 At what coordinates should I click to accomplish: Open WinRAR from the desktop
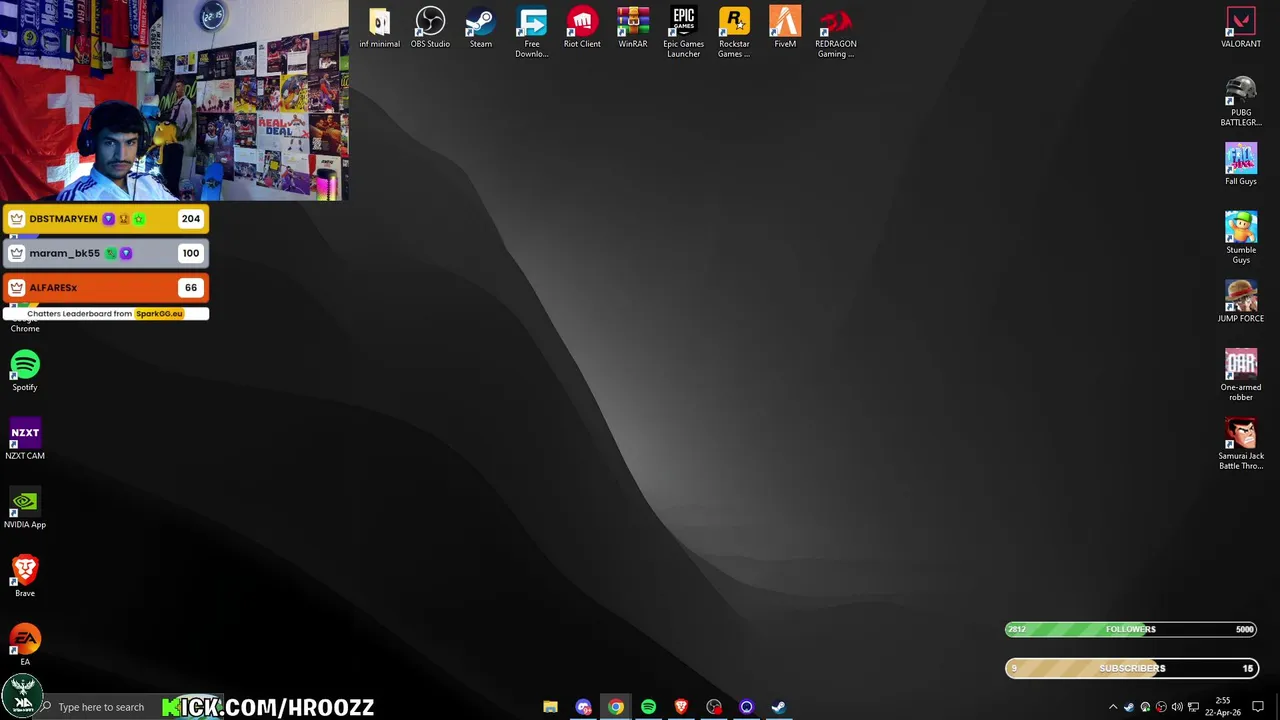tap(633, 28)
